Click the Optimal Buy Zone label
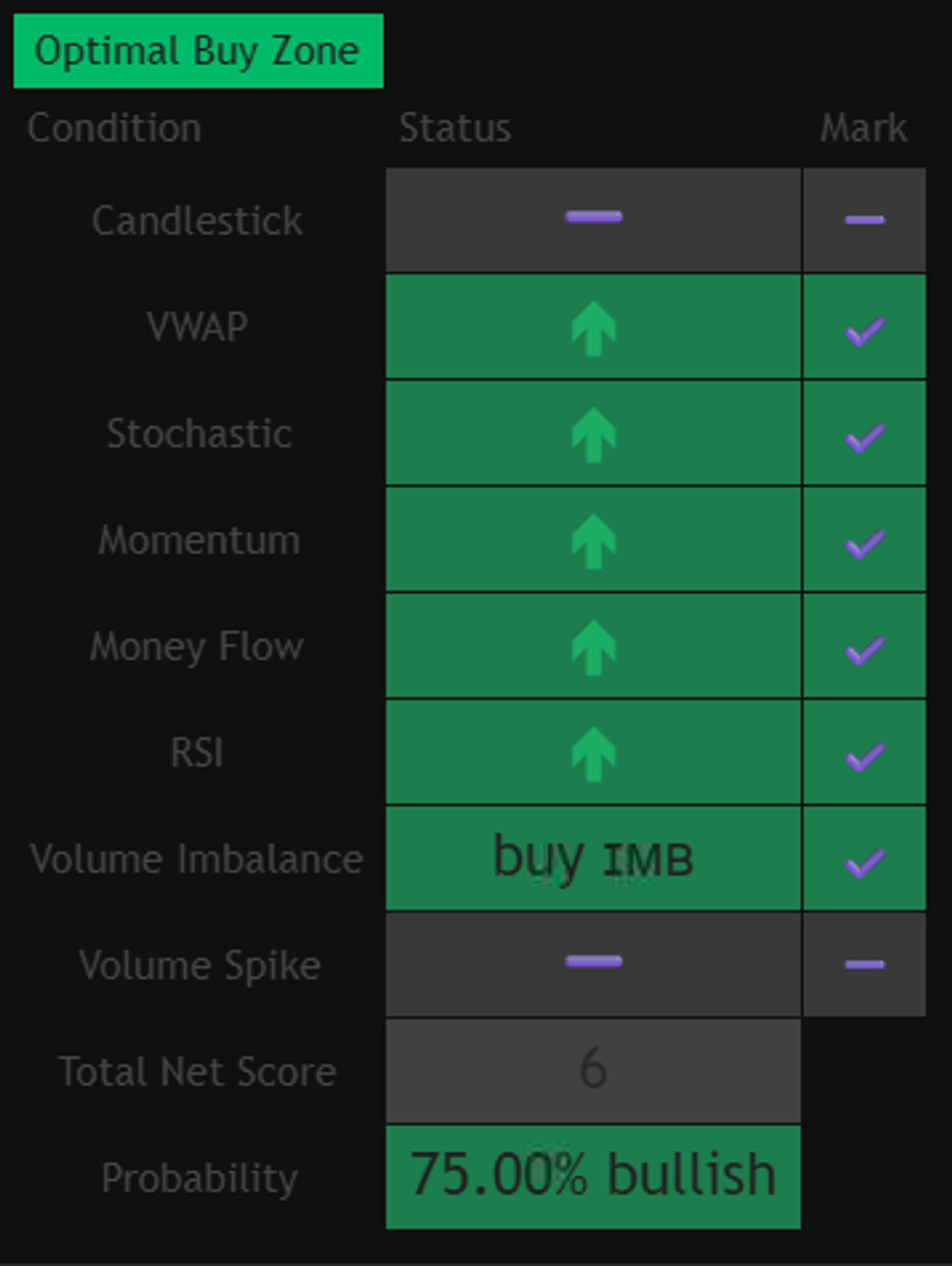This screenshot has width=952, height=1266. [198, 51]
